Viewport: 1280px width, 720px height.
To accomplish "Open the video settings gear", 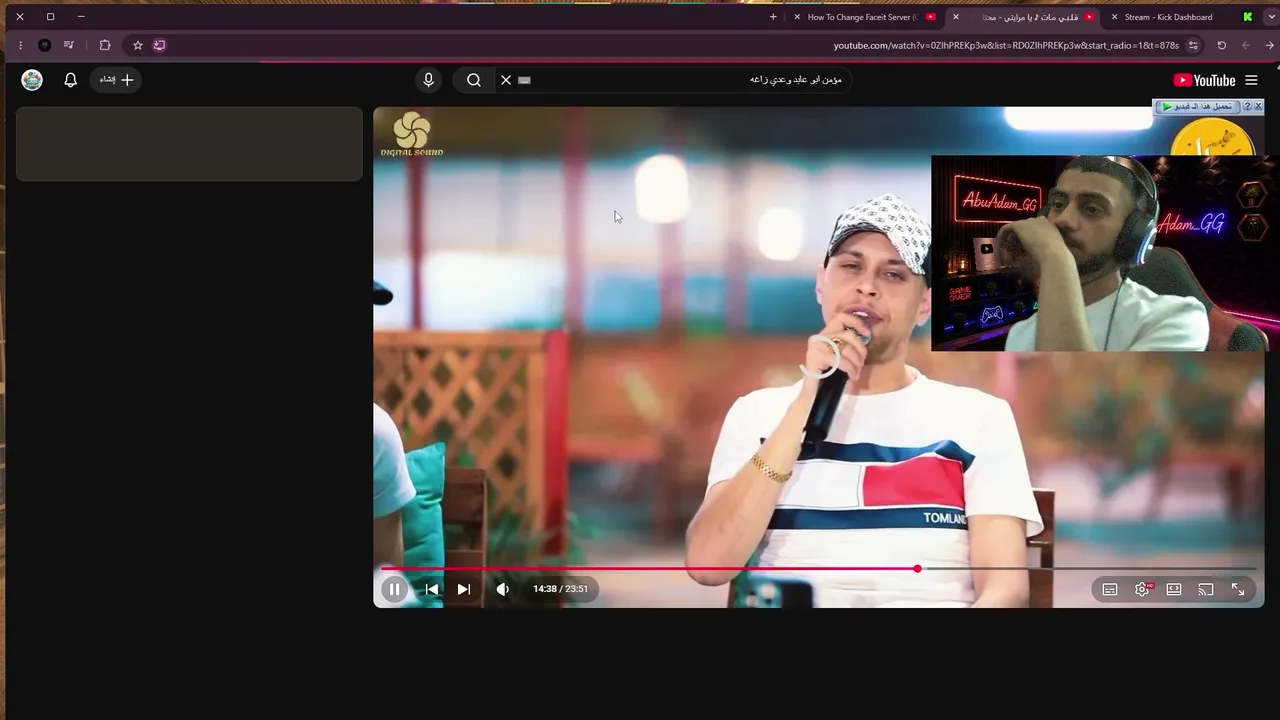I will pos(1142,590).
